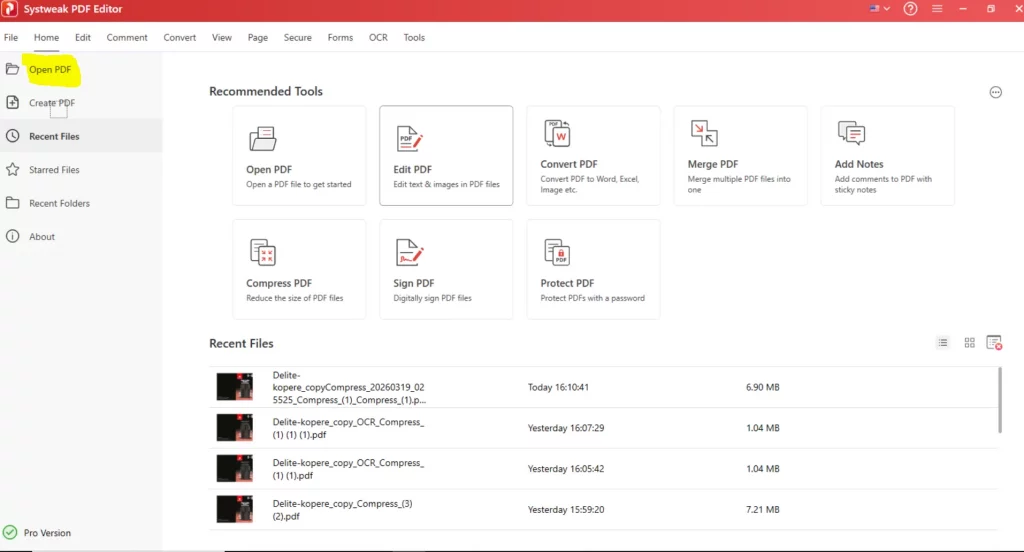Click the Create PDF sidebar label
The image size is (1024, 552).
[x=52, y=103]
